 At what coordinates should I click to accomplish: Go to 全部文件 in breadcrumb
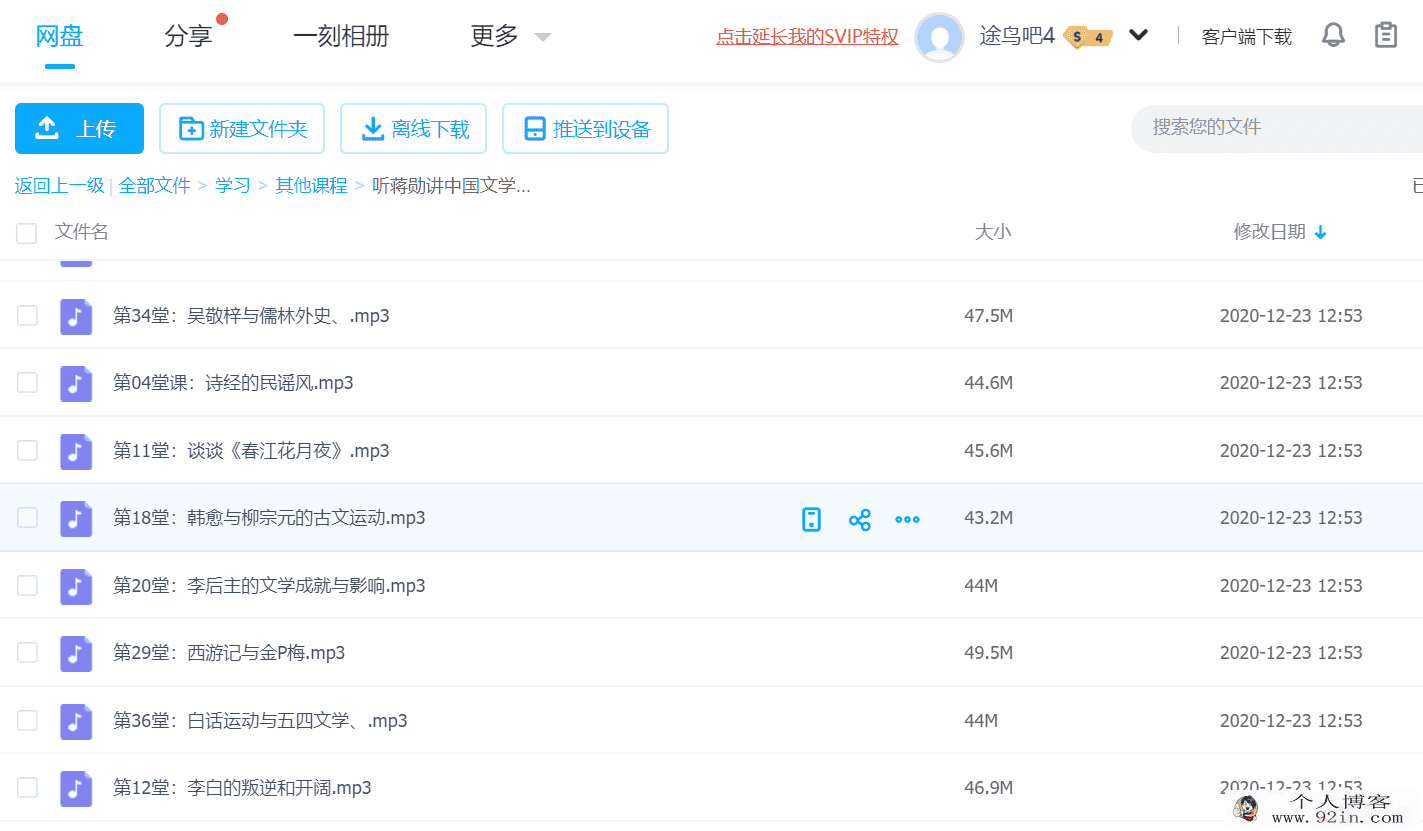(154, 186)
